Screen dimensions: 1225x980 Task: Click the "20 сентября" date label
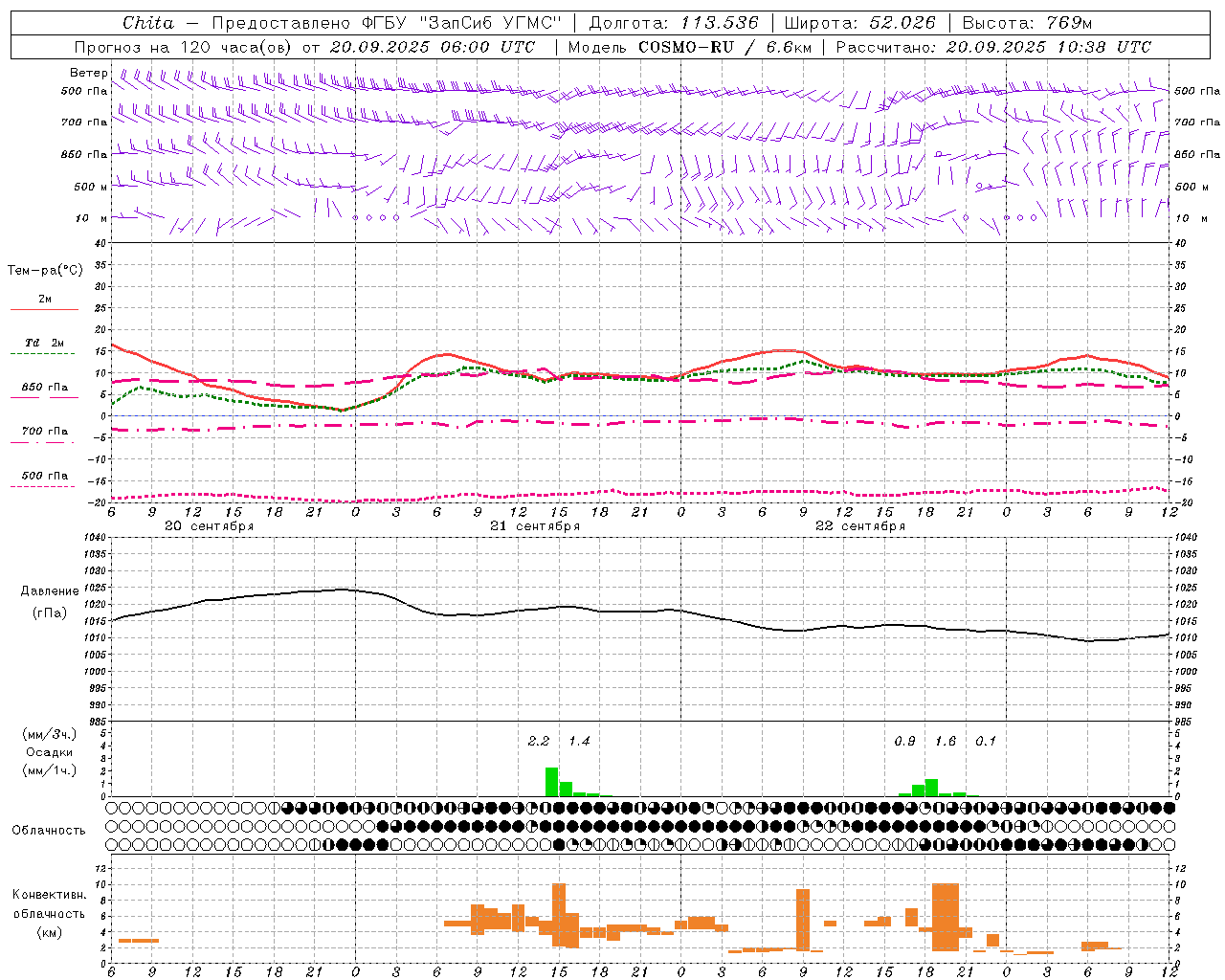pyautogui.click(x=210, y=526)
